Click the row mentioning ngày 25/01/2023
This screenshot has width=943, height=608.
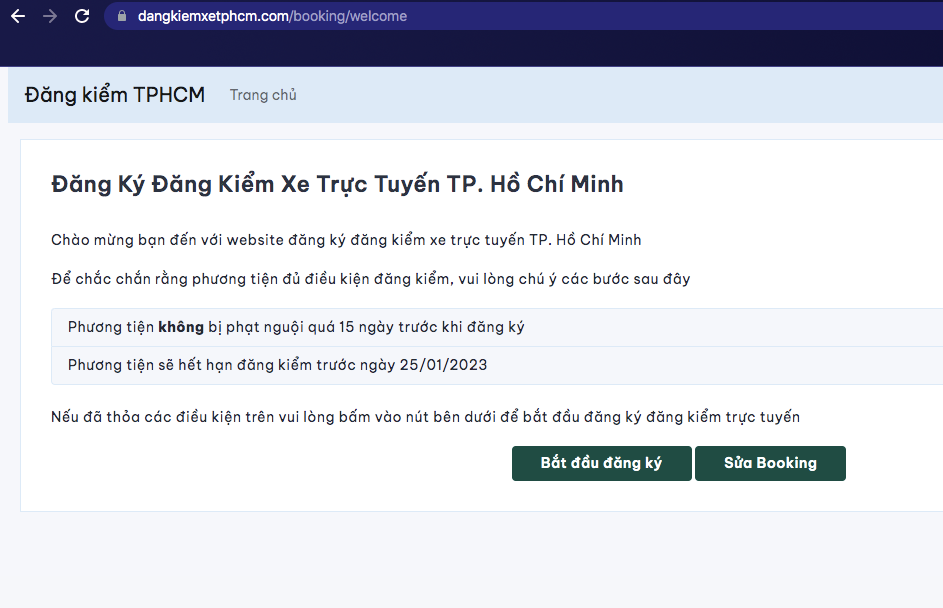click(276, 365)
